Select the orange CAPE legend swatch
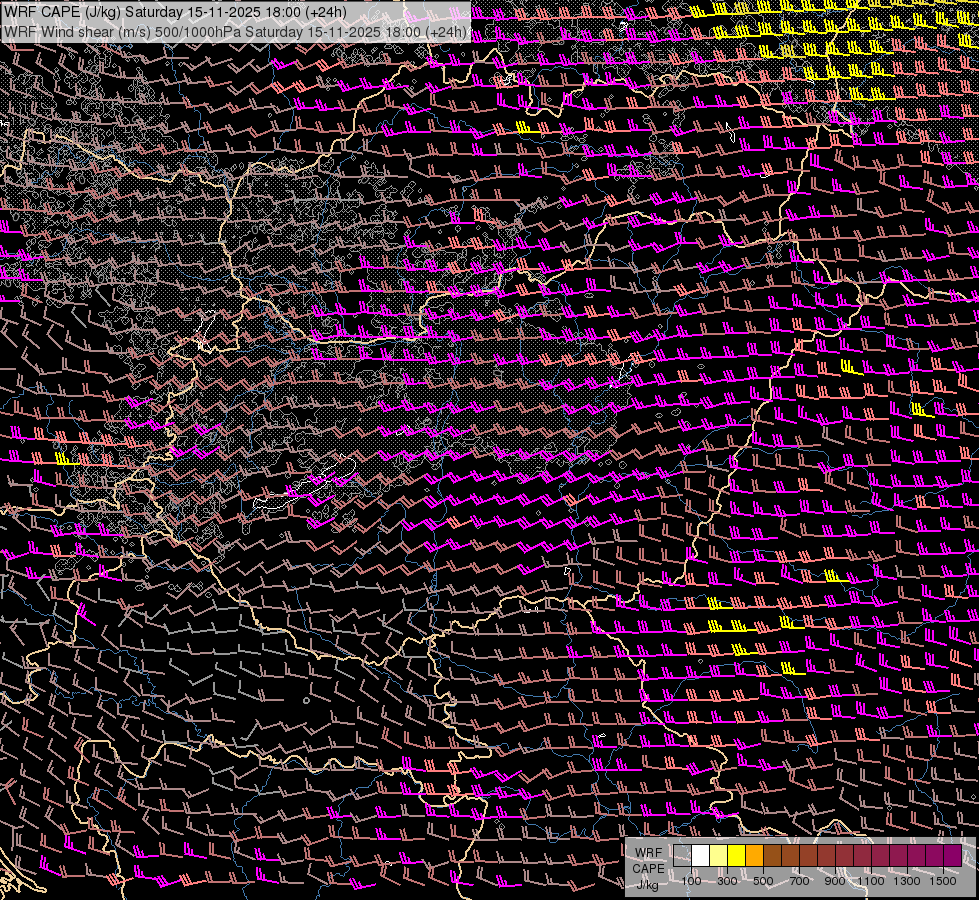Viewport: 979px width, 900px height. [755, 856]
